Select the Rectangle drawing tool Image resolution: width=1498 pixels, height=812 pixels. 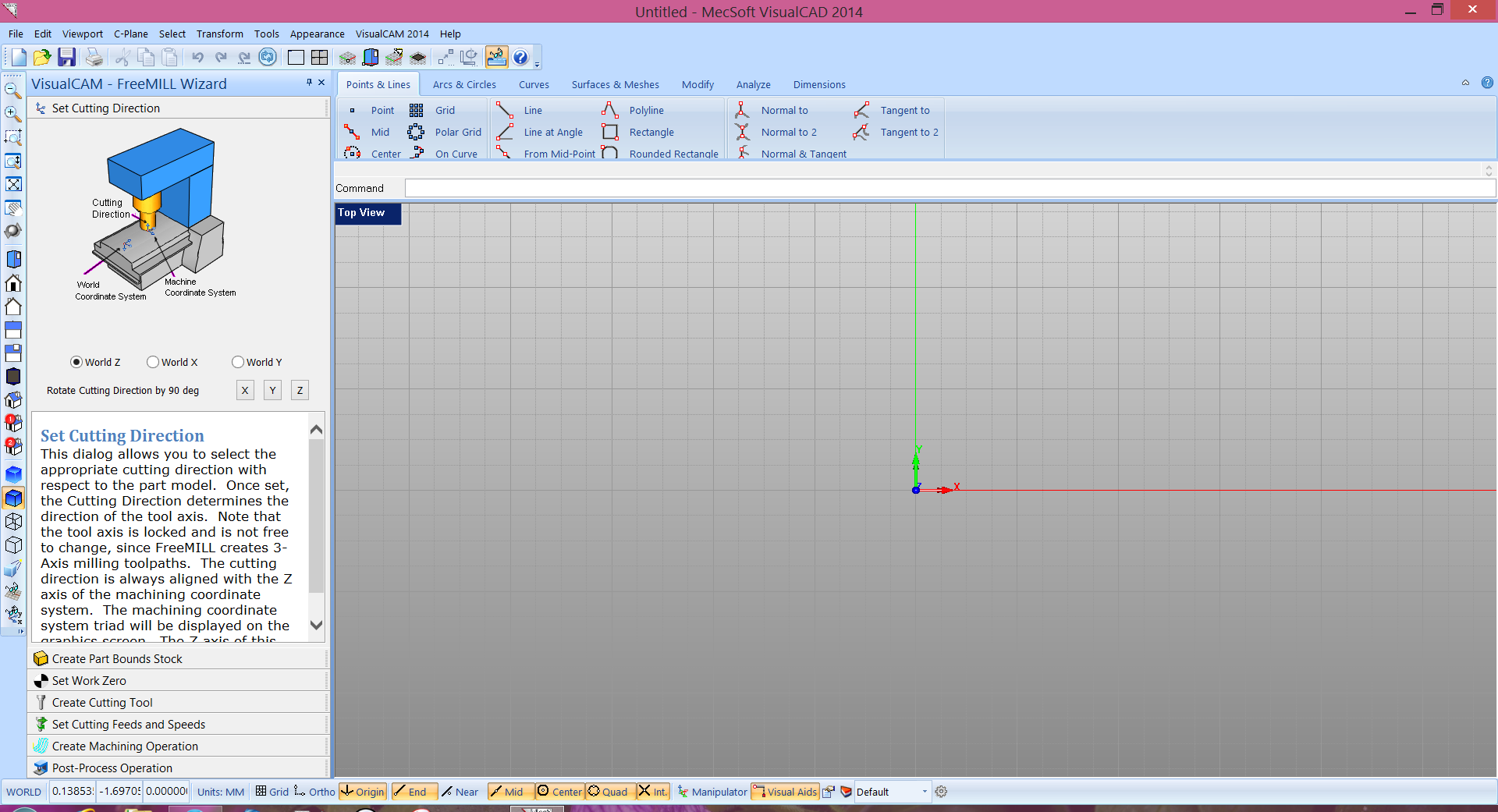click(x=651, y=133)
